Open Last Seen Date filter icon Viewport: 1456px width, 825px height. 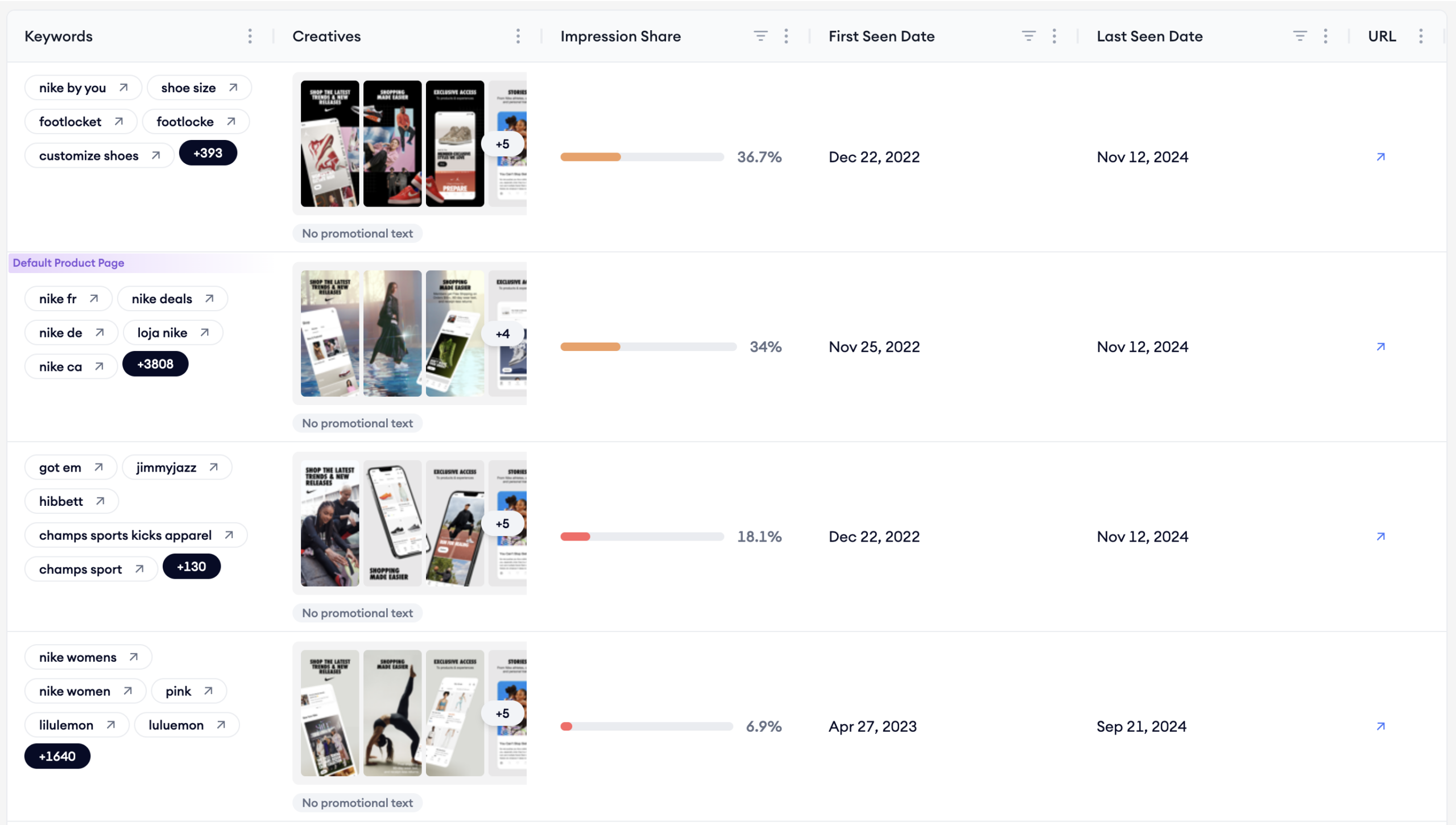(1300, 36)
